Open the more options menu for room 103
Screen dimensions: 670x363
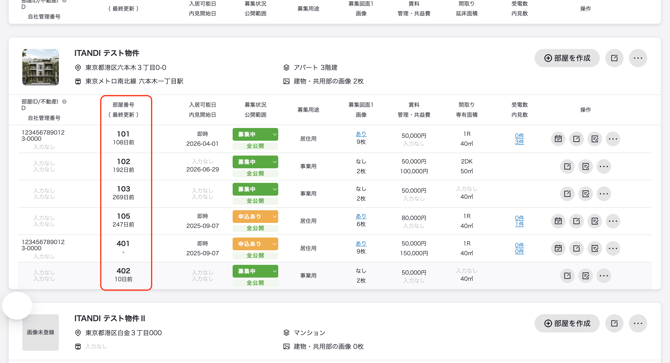[604, 193]
